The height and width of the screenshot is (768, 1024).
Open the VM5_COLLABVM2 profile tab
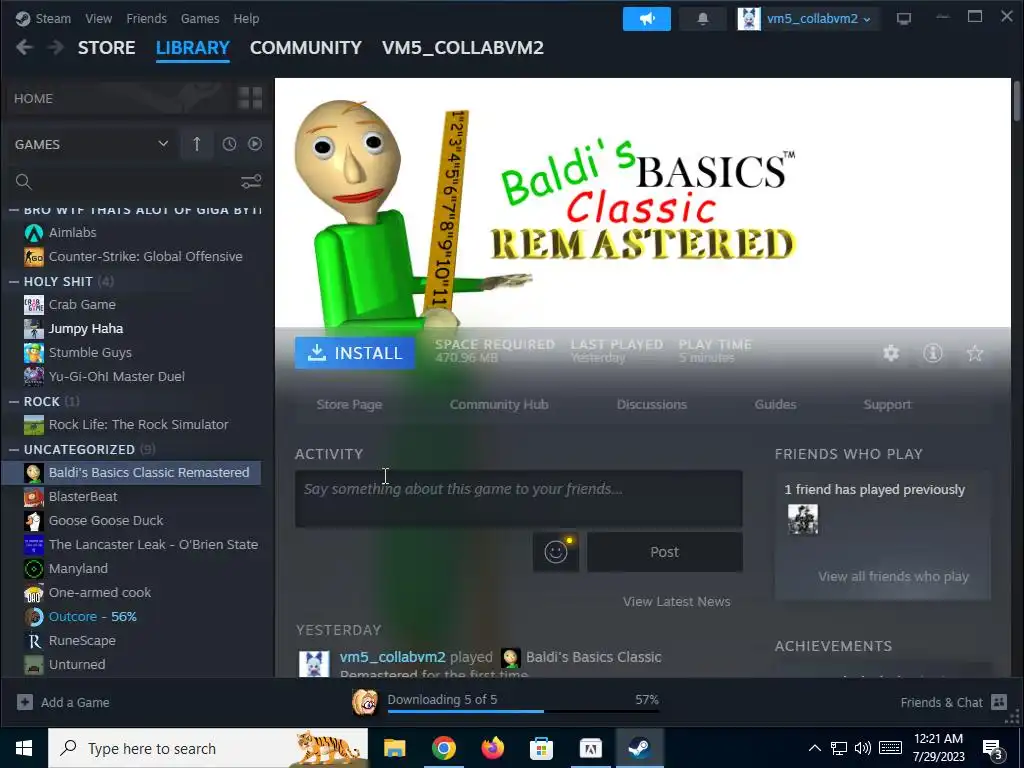pyautogui.click(x=463, y=48)
